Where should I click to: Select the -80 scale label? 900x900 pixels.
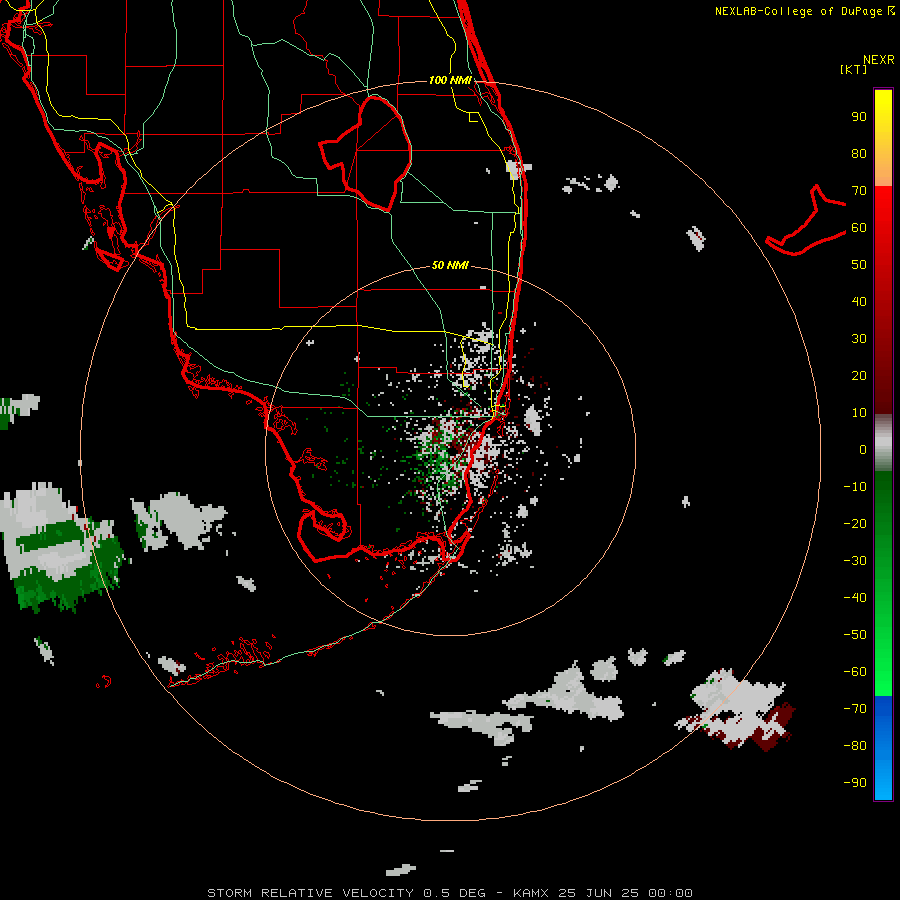pyautogui.click(x=855, y=746)
